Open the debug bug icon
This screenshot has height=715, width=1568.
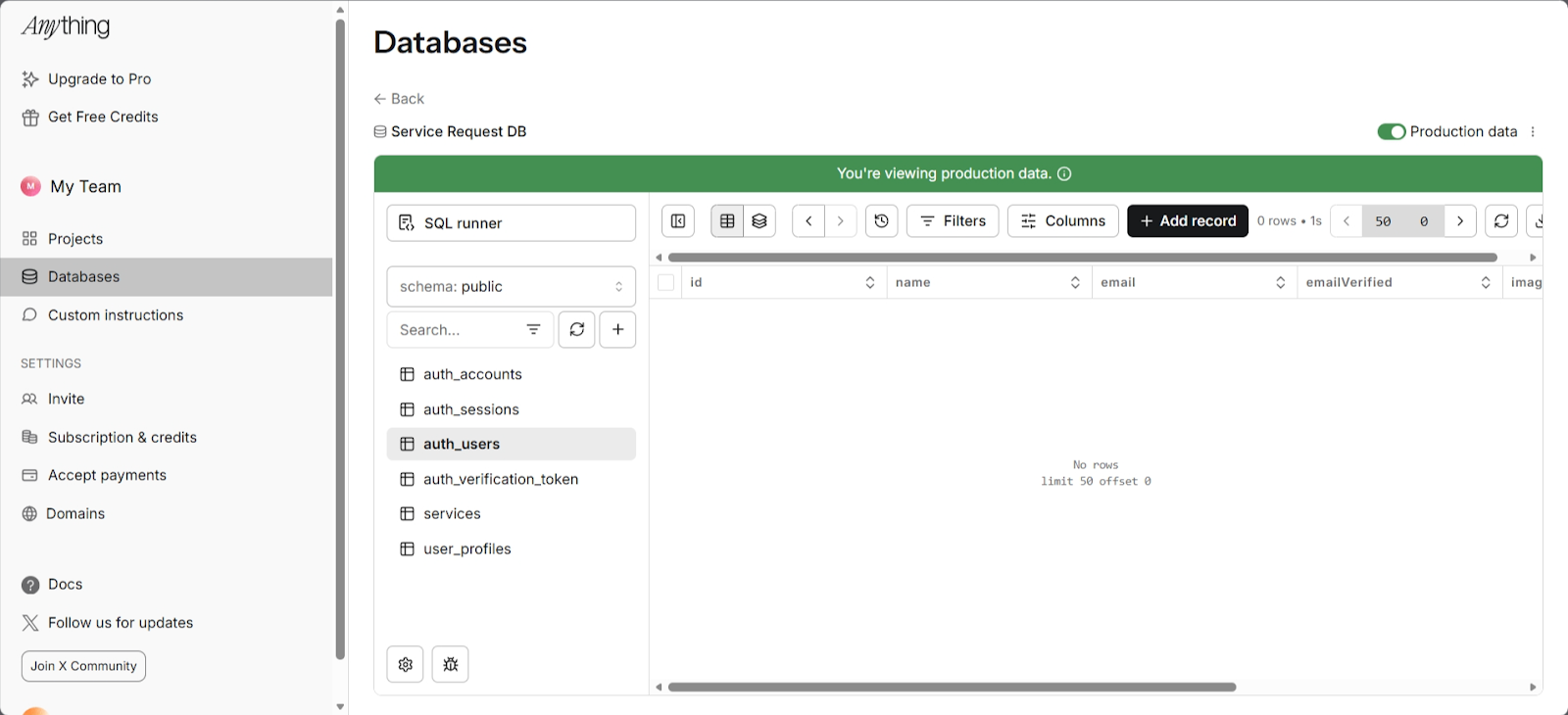click(451, 664)
